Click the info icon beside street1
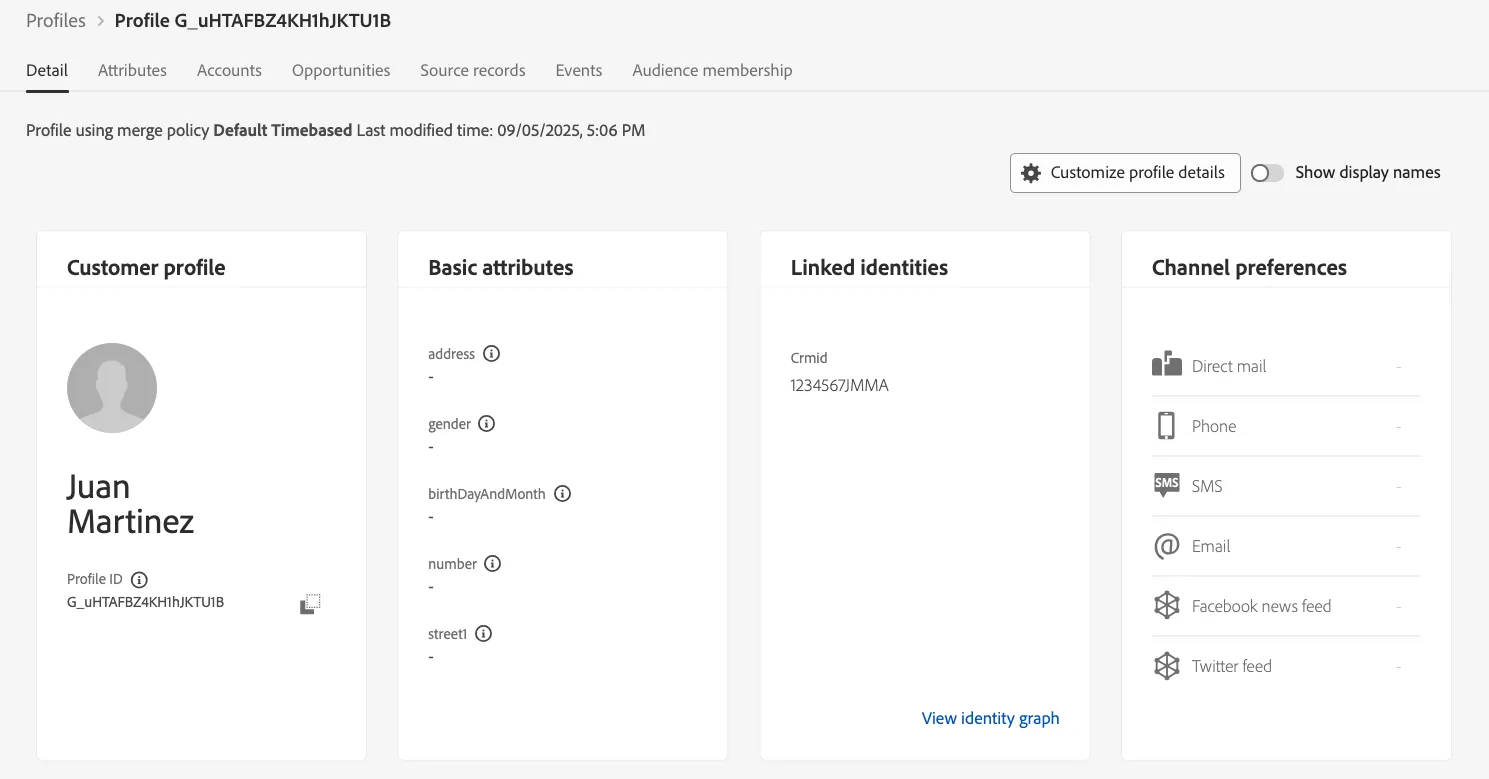This screenshot has height=779, width=1489. (484, 634)
